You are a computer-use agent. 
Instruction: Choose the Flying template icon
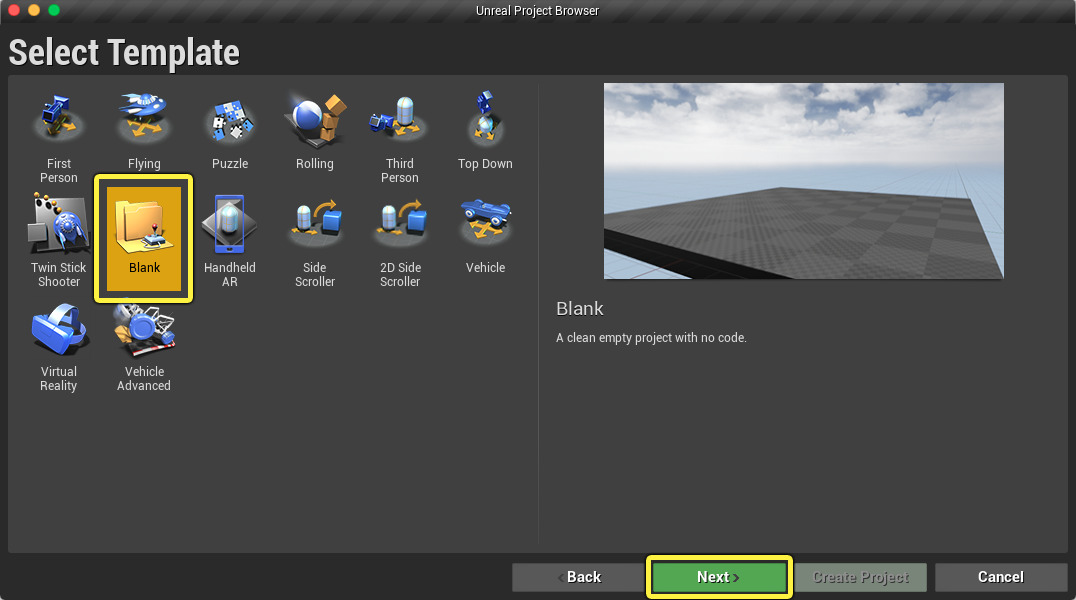[x=144, y=121]
